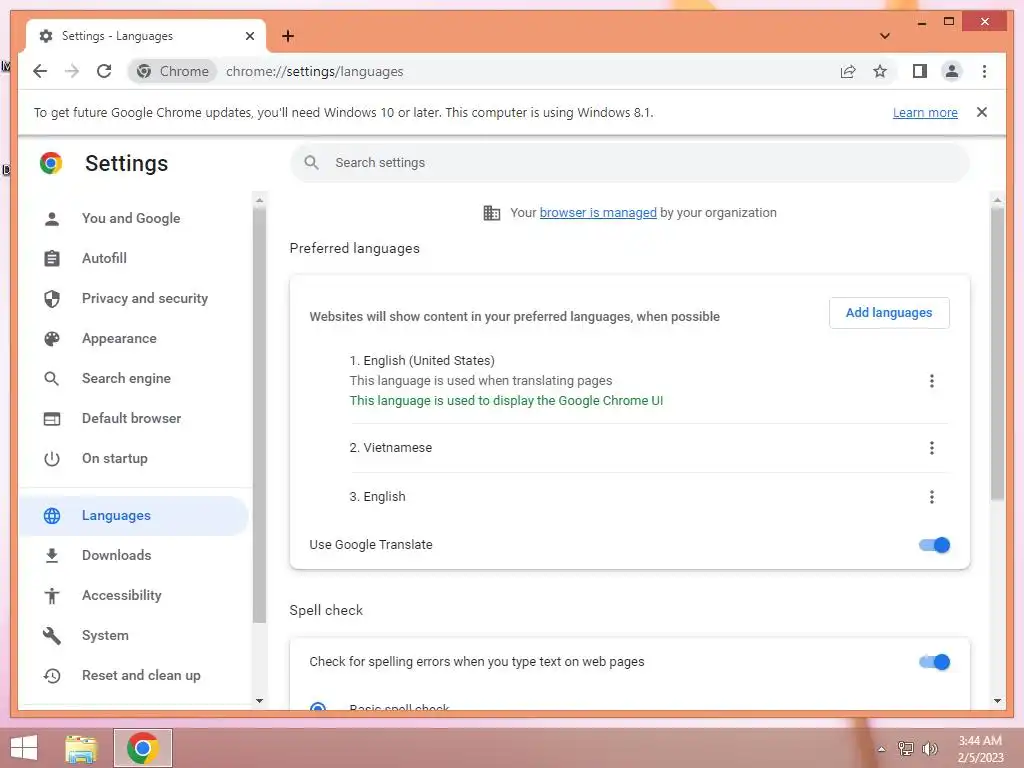Click the Preferred languages heading
The height and width of the screenshot is (768, 1024).
[355, 249]
